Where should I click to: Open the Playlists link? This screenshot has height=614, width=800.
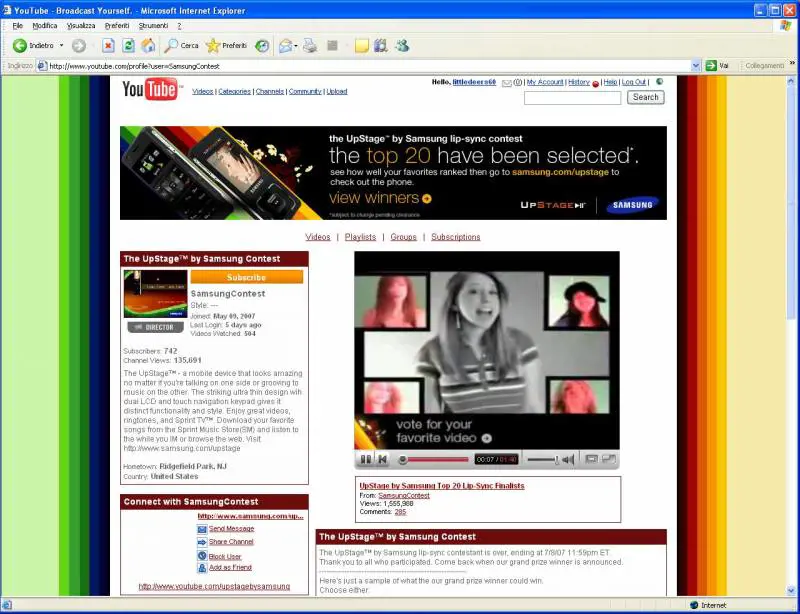360,237
